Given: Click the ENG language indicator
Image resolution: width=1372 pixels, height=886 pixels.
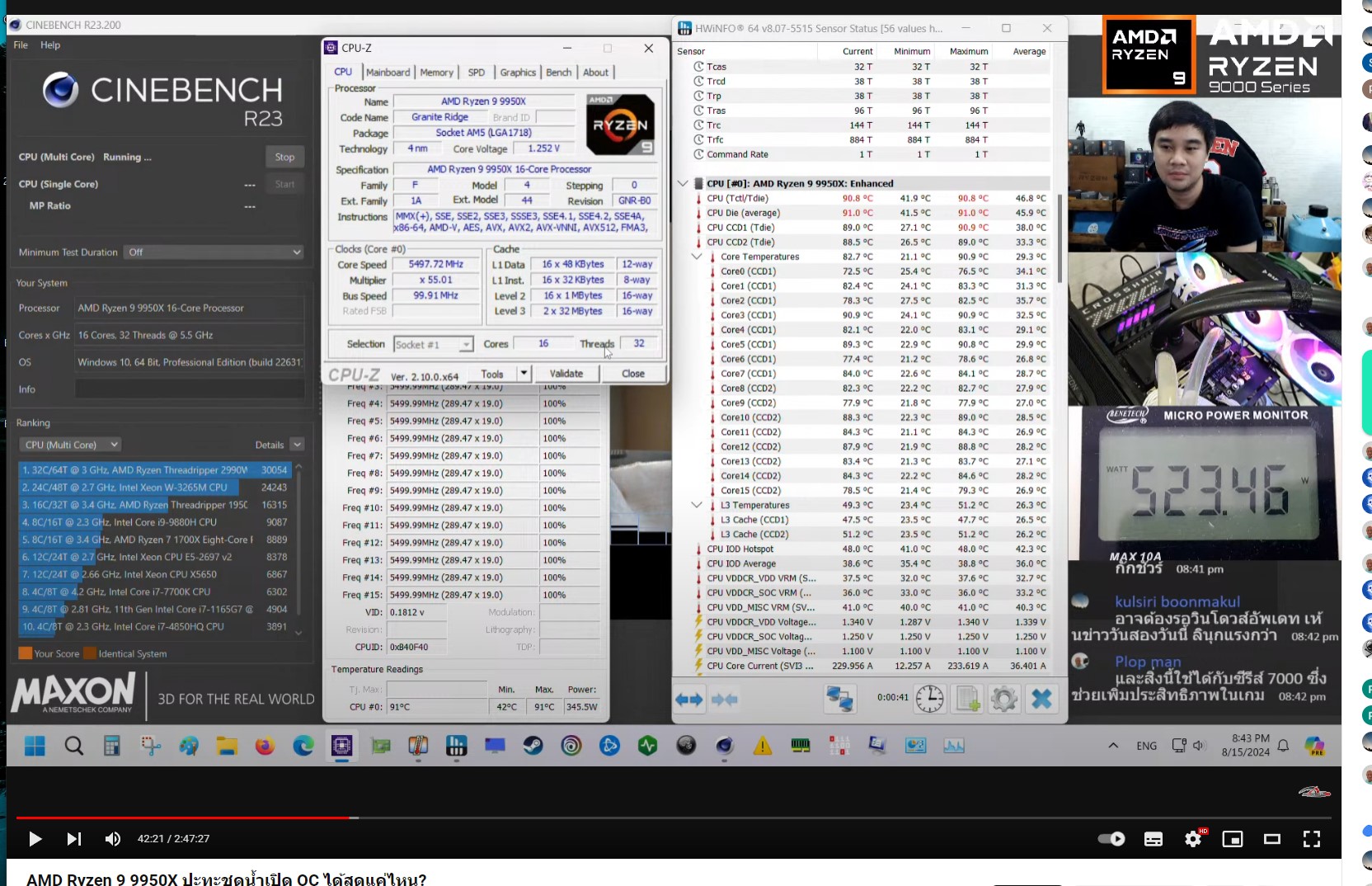Looking at the screenshot, I should [1146, 746].
